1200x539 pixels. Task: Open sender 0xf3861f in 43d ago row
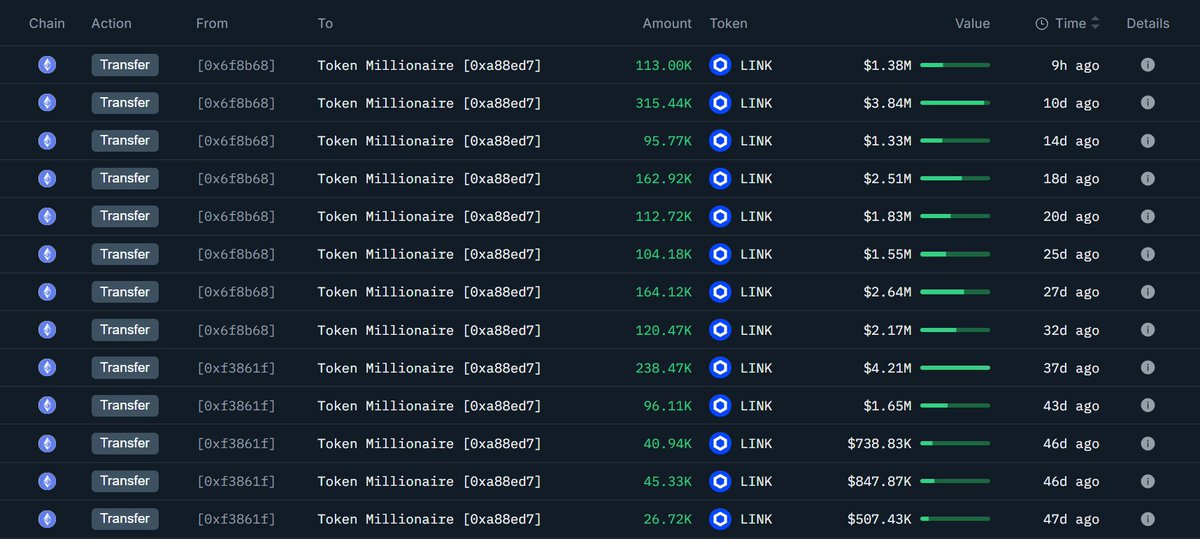[236, 406]
